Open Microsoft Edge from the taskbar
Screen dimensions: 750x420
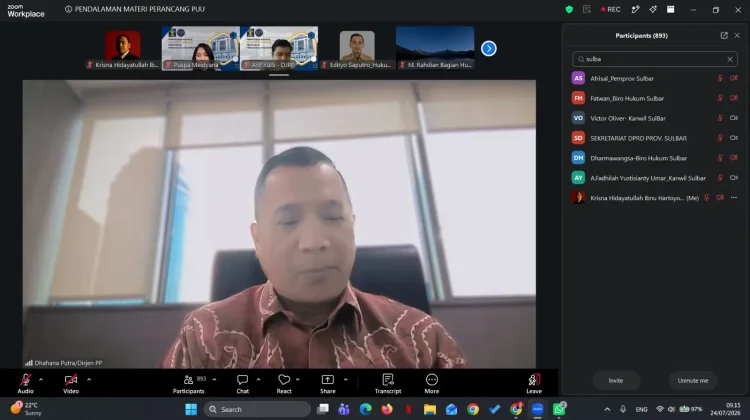tap(365, 409)
